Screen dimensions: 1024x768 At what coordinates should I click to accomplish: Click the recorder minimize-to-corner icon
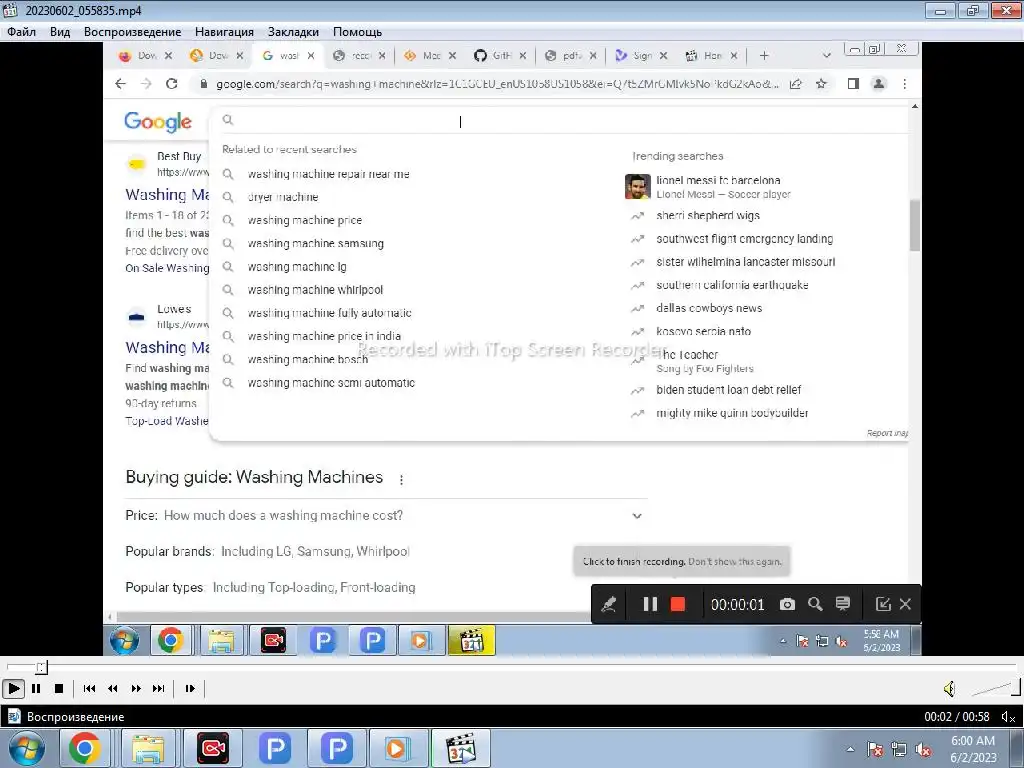tap(883, 604)
